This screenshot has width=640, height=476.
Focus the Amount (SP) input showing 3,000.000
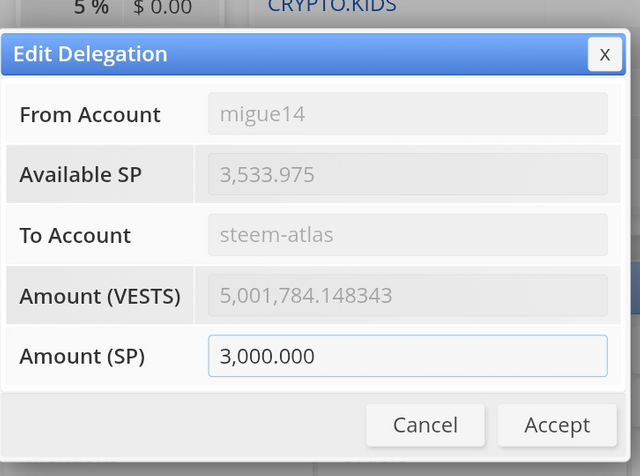pos(408,356)
